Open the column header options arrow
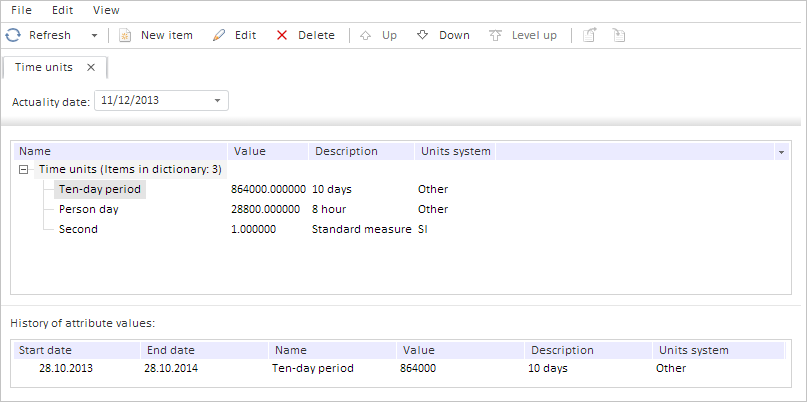Viewport: 807px width, 402px height. 780,151
